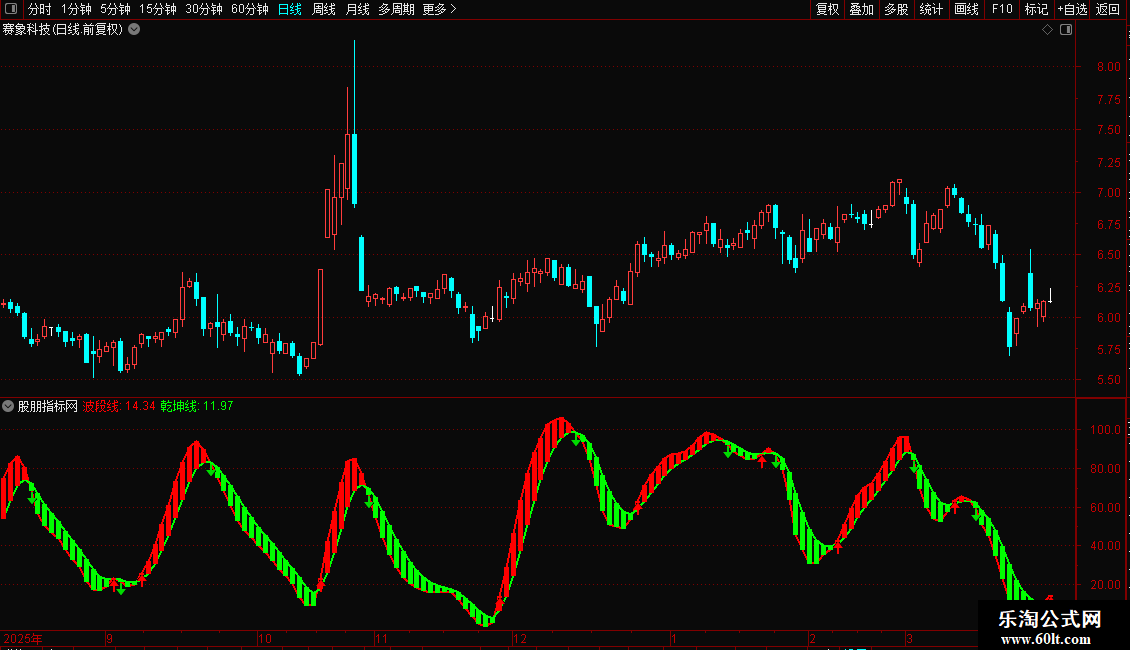Open F10 company info
The height and width of the screenshot is (650, 1130).
[1002, 9]
